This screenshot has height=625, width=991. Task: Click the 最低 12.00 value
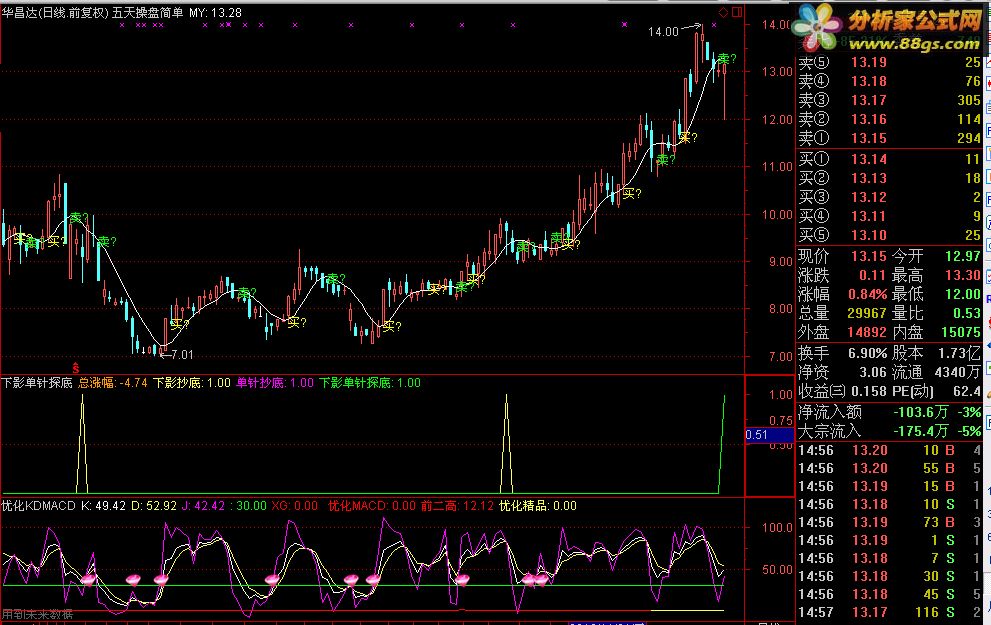coord(937,294)
